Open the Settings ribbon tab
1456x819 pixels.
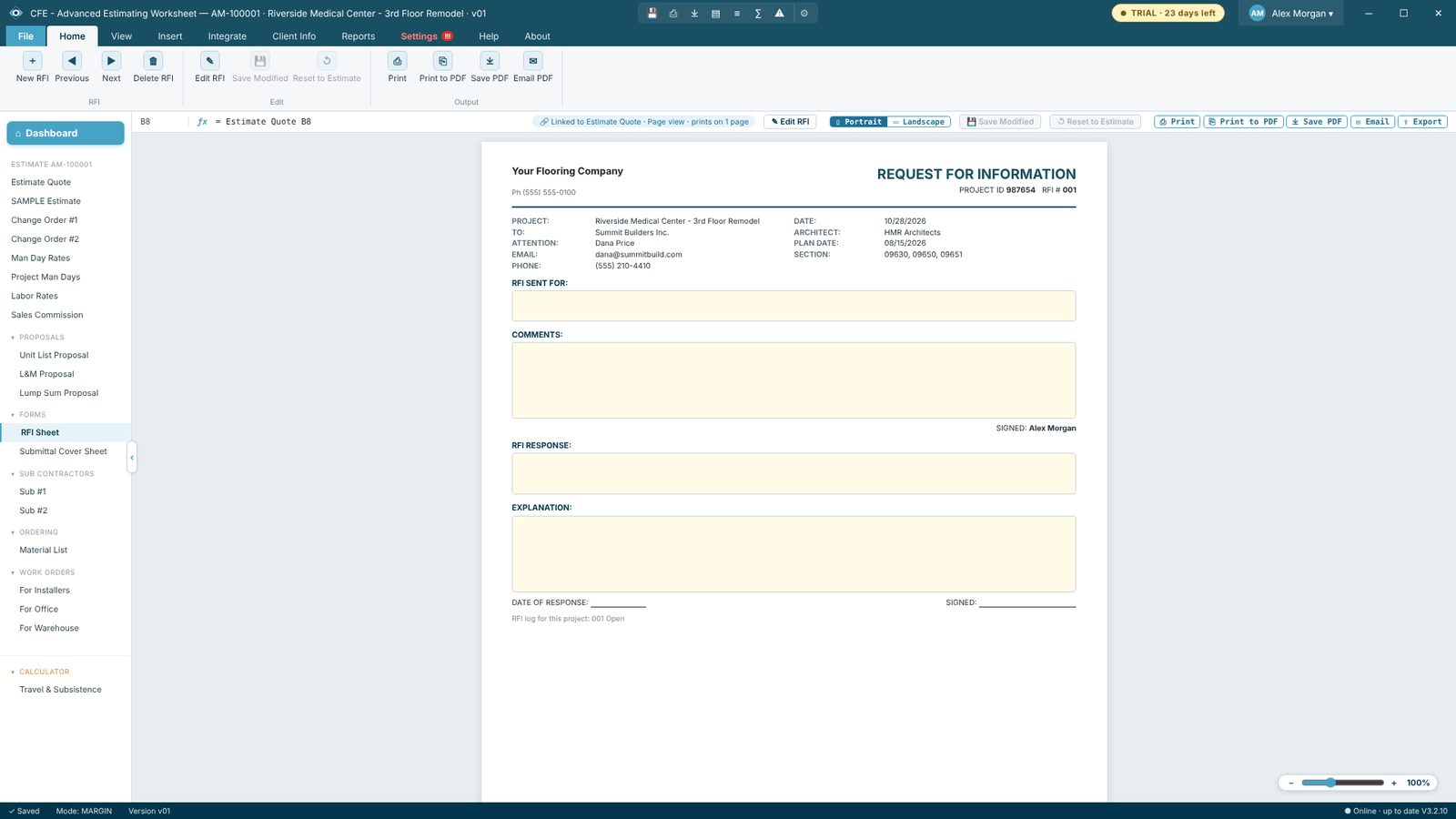point(427,36)
